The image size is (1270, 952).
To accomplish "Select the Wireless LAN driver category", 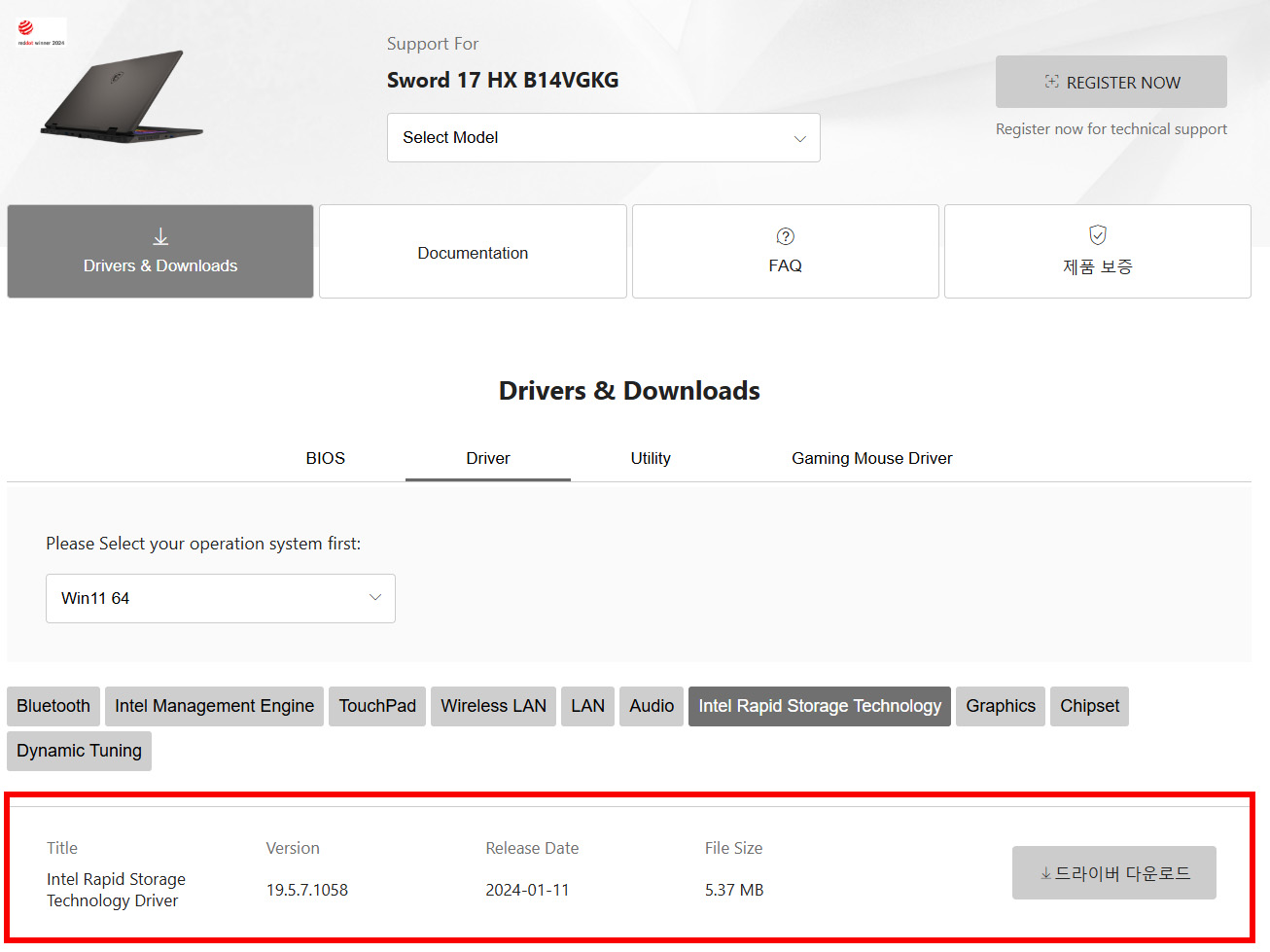I will click(x=493, y=706).
